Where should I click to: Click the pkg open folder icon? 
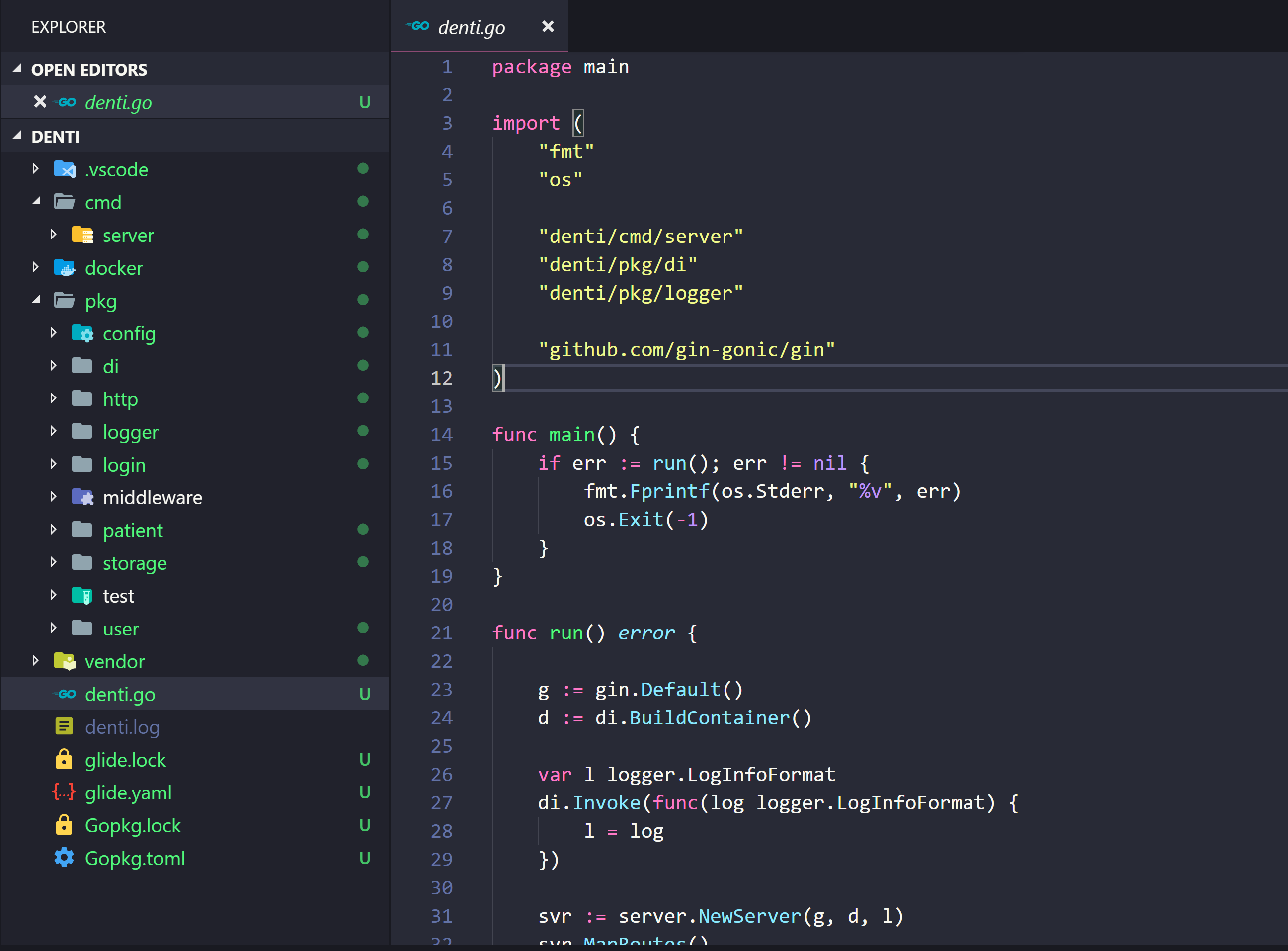pos(65,301)
